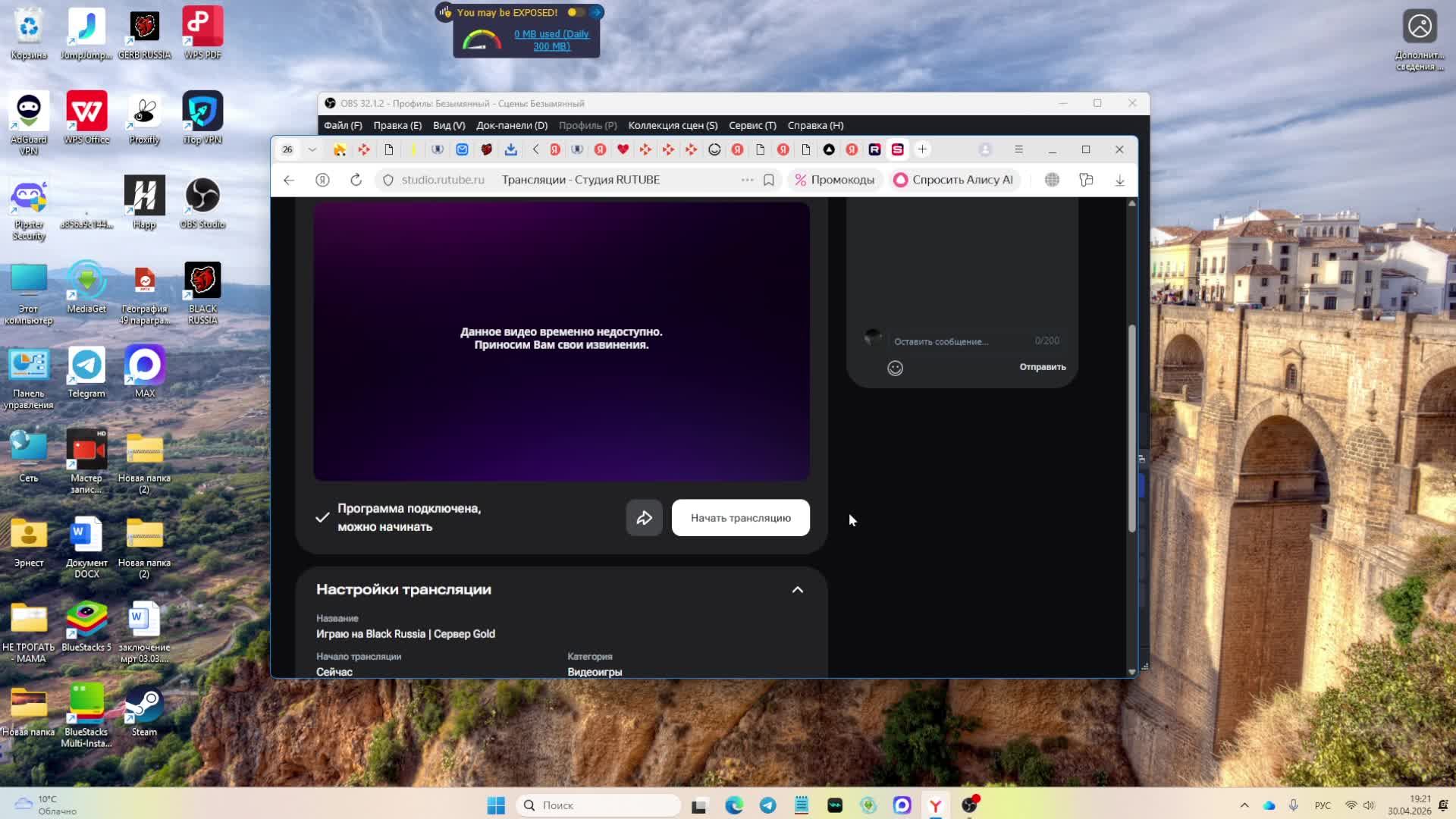Screen dimensions: 1456x819
Task: Show hidden system tray icons
Action: (x=1244, y=805)
